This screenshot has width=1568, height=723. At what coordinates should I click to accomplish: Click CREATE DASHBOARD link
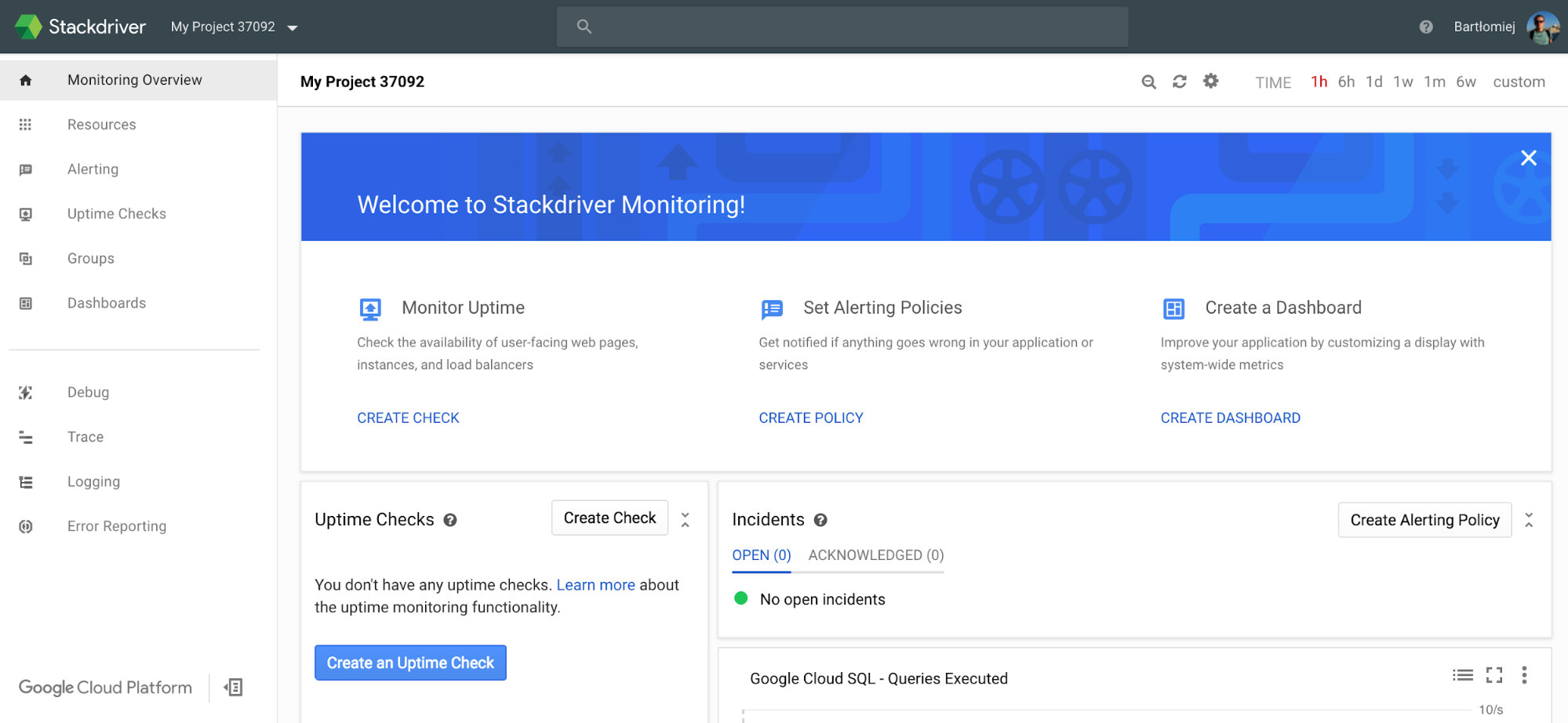(1230, 418)
